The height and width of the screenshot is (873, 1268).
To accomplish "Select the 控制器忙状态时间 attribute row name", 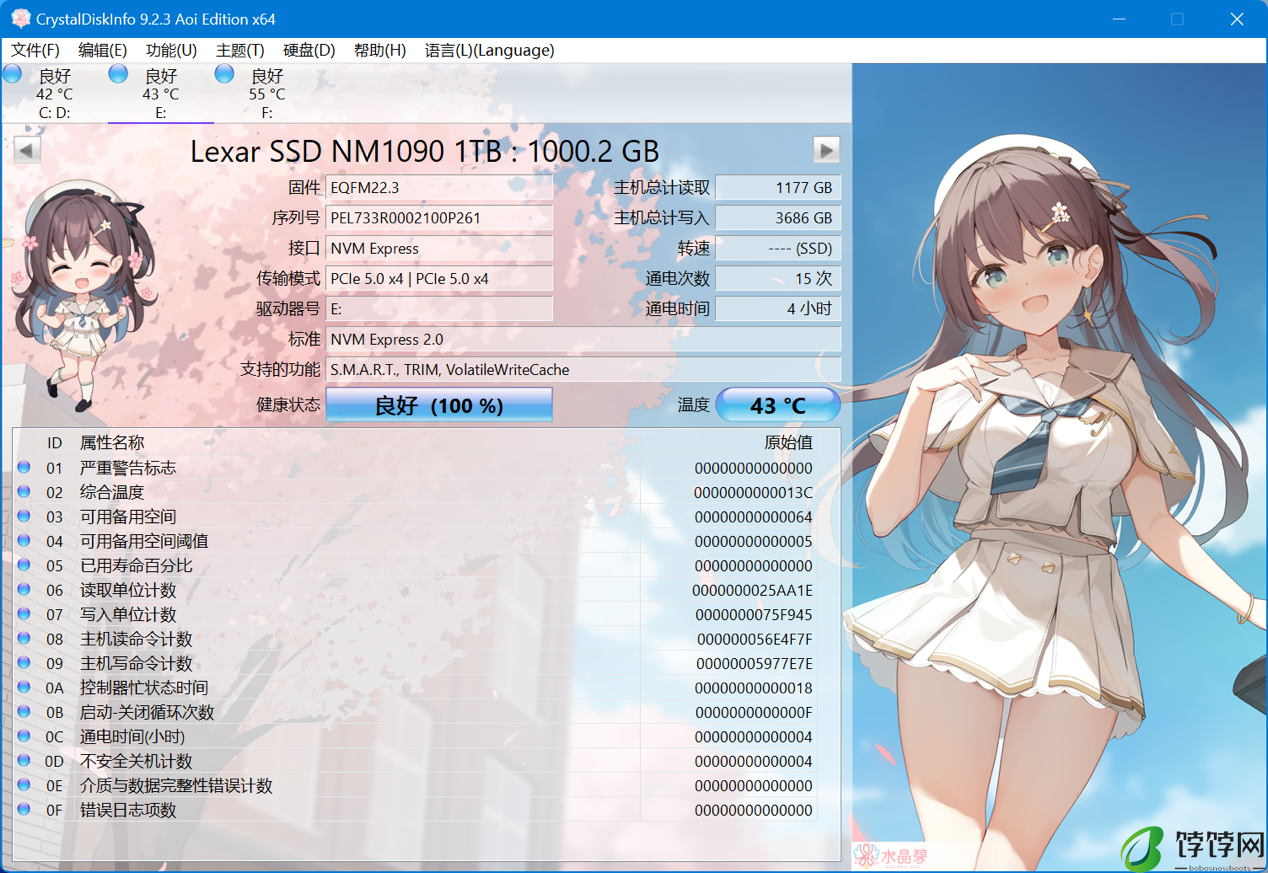I will pyautogui.click(x=144, y=688).
